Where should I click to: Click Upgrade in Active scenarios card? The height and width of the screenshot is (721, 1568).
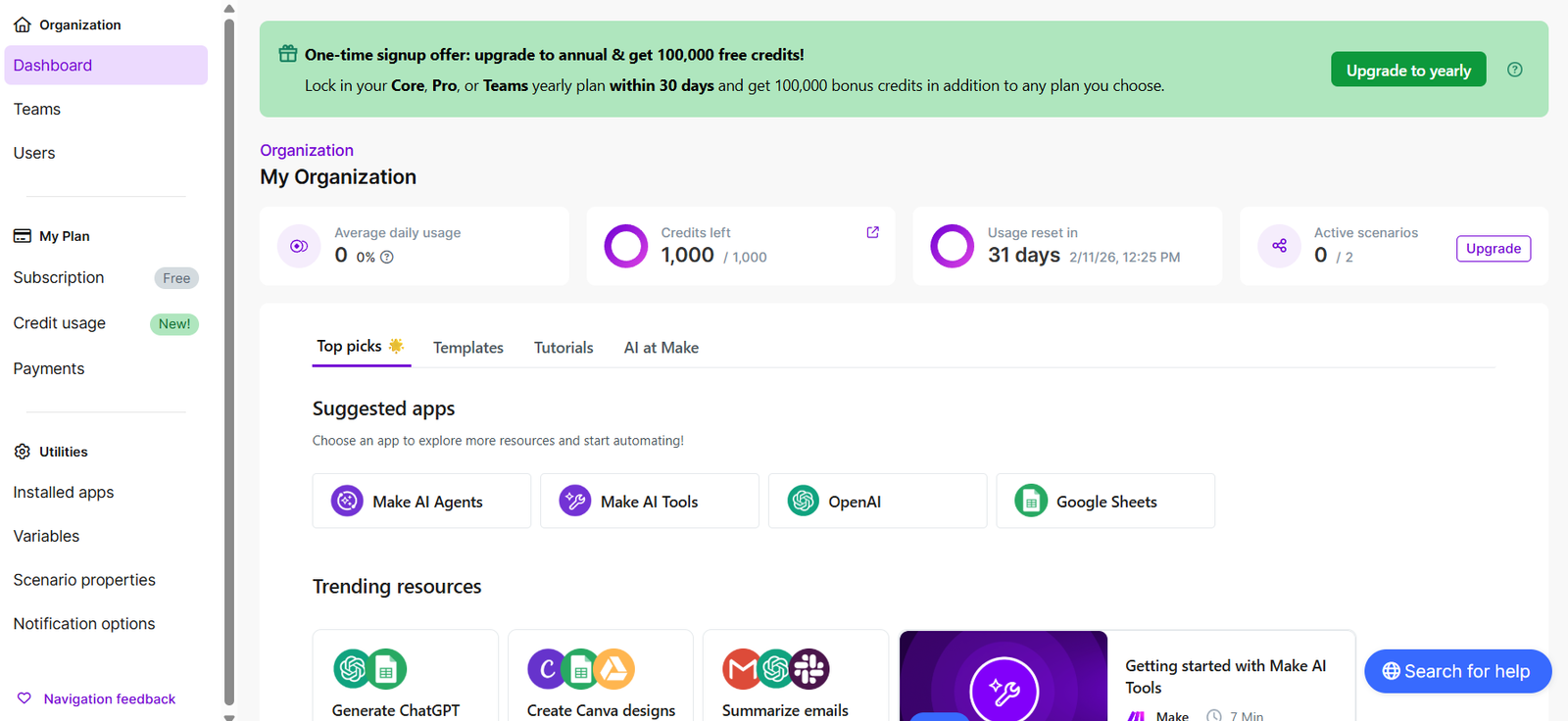pyautogui.click(x=1494, y=249)
